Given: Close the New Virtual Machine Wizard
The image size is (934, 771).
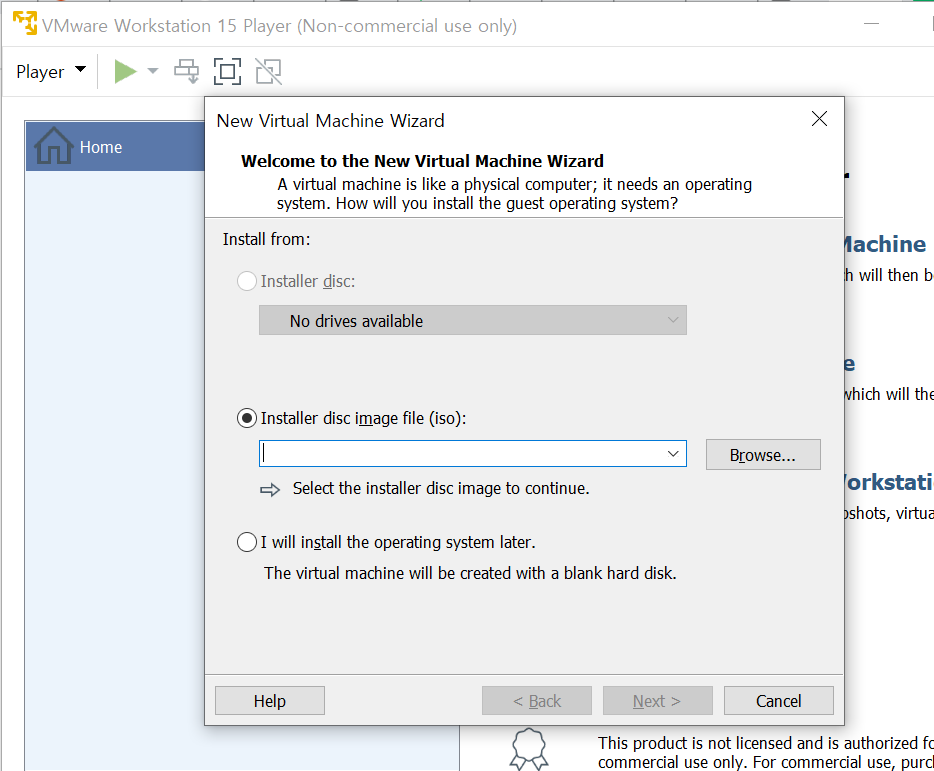Looking at the screenshot, I should (x=820, y=119).
